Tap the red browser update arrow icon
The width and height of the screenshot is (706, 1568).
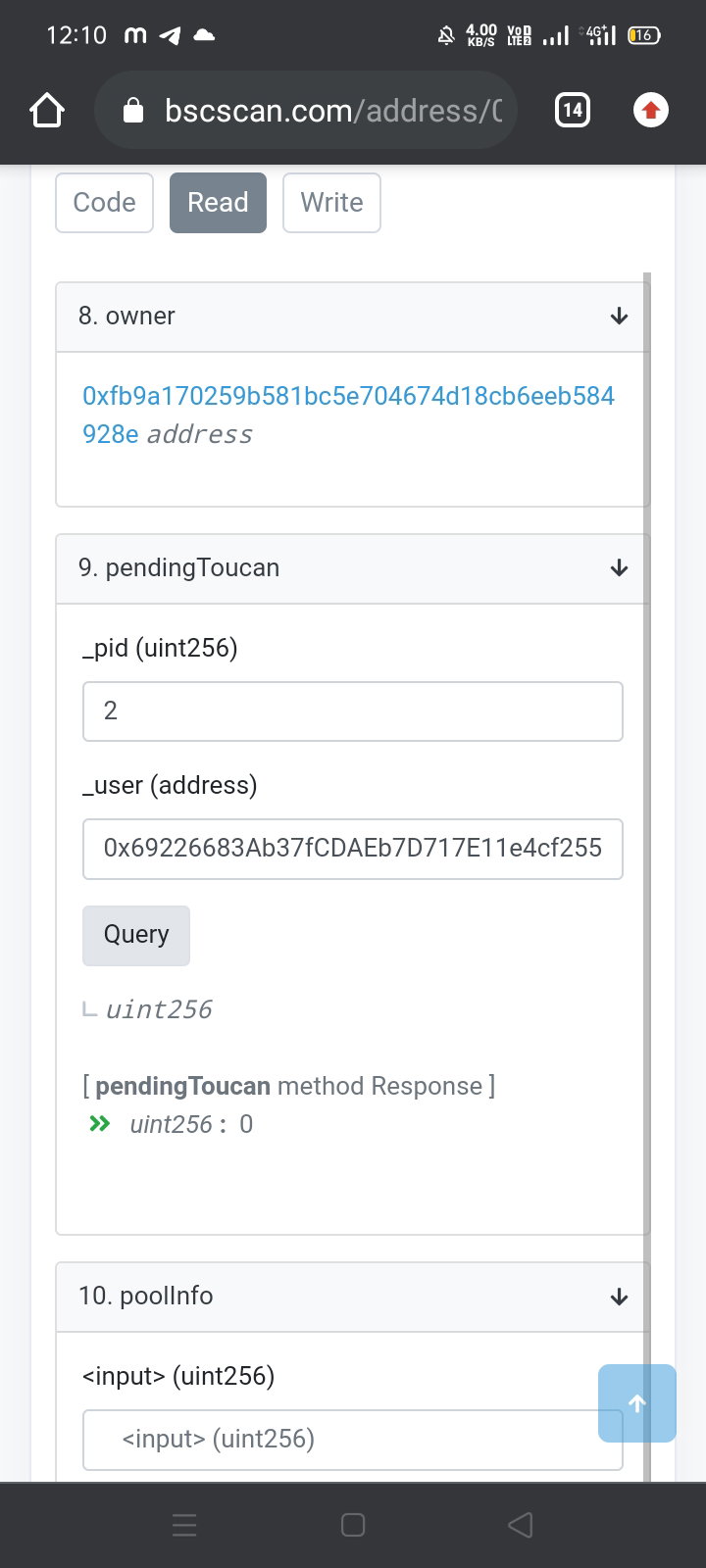click(650, 110)
